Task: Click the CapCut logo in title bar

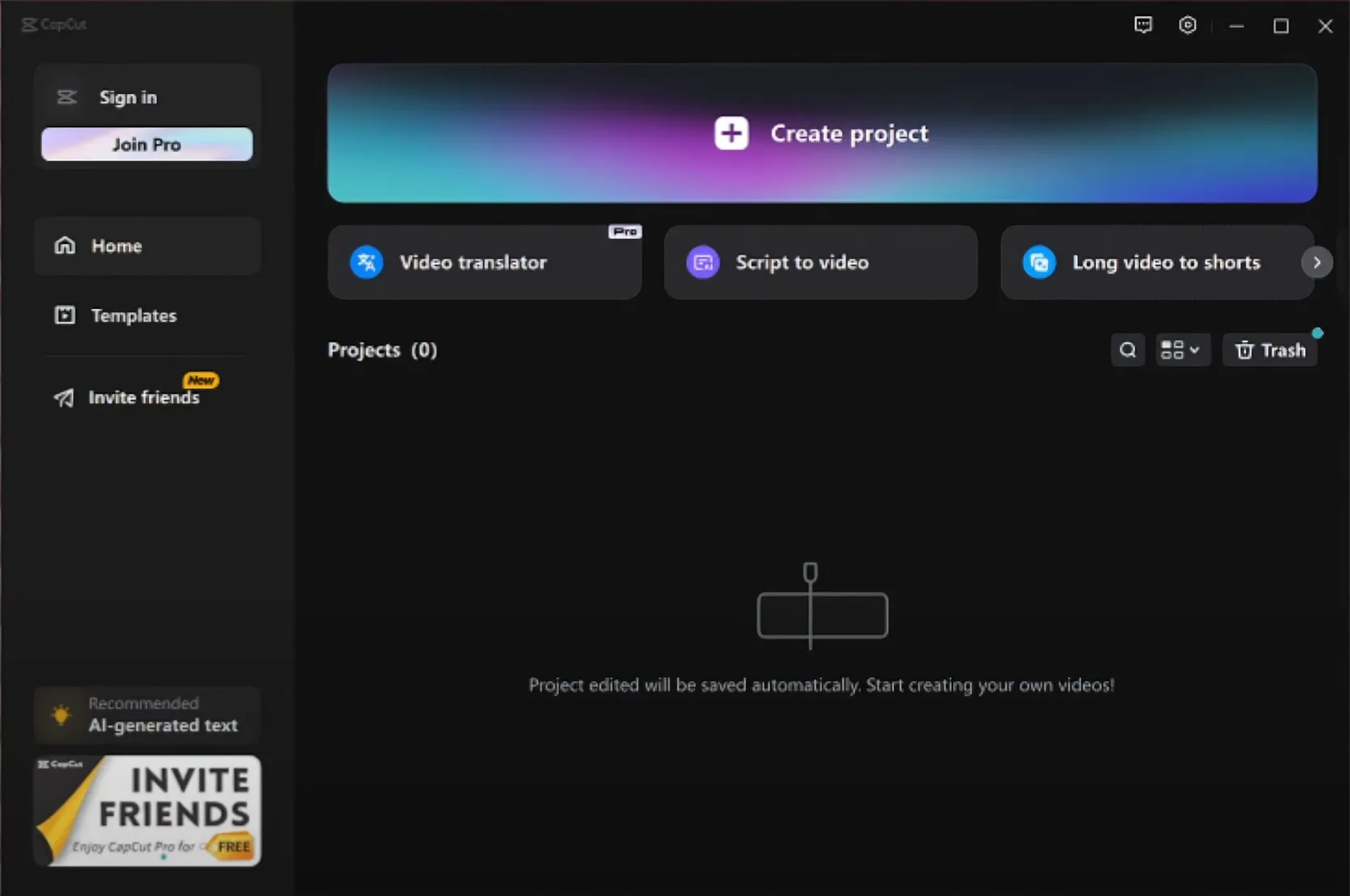Action: click(x=53, y=24)
